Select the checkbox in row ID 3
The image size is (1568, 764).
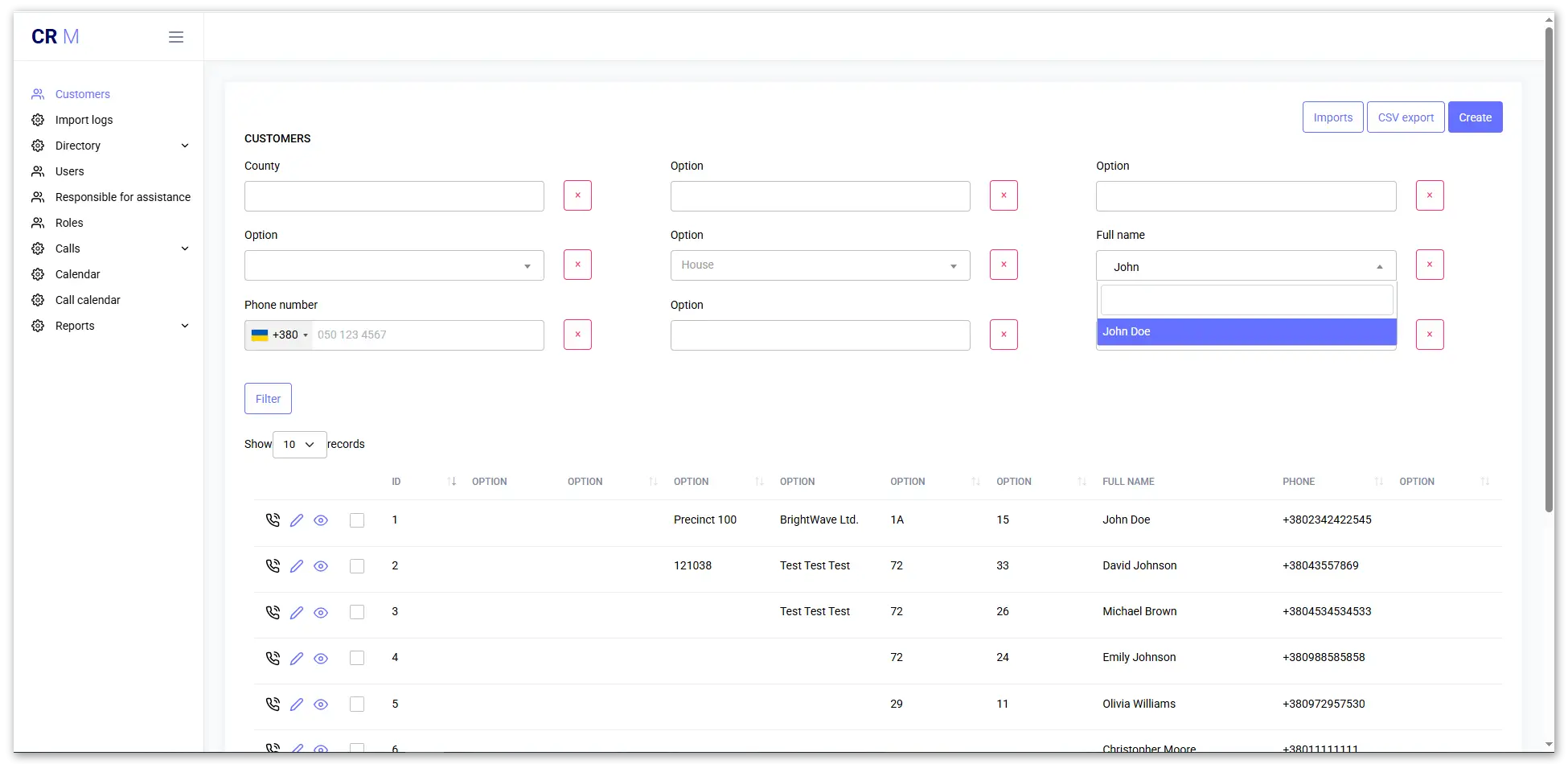pyautogui.click(x=357, y=612)
